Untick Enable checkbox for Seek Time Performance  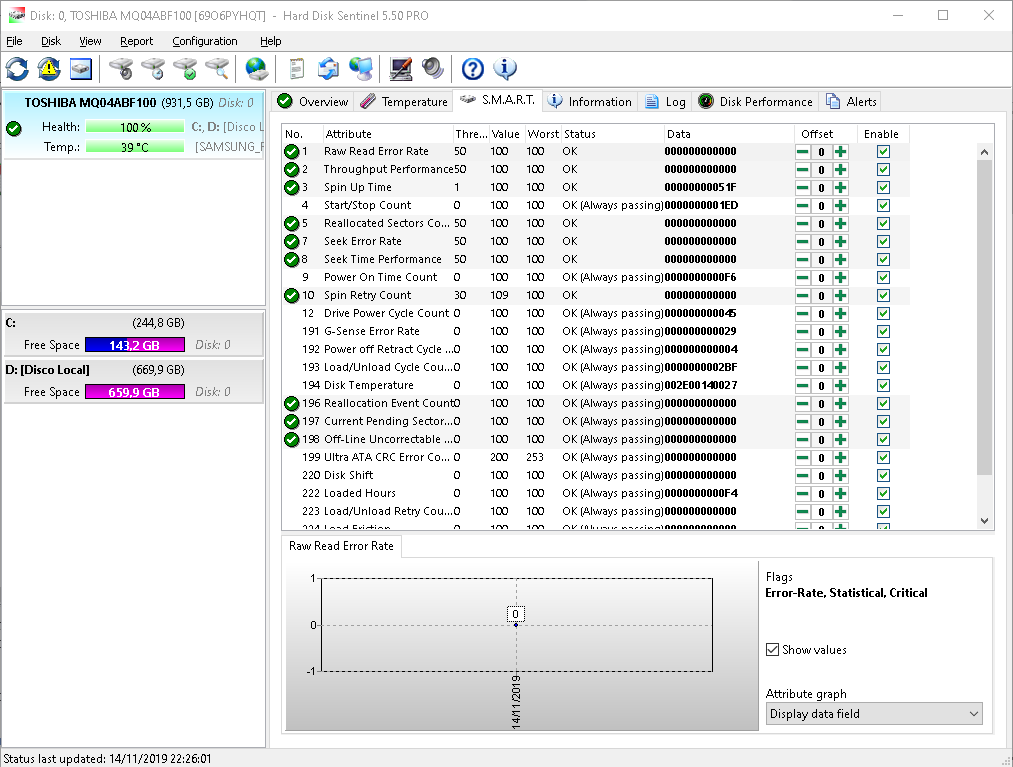click(883, 260)
